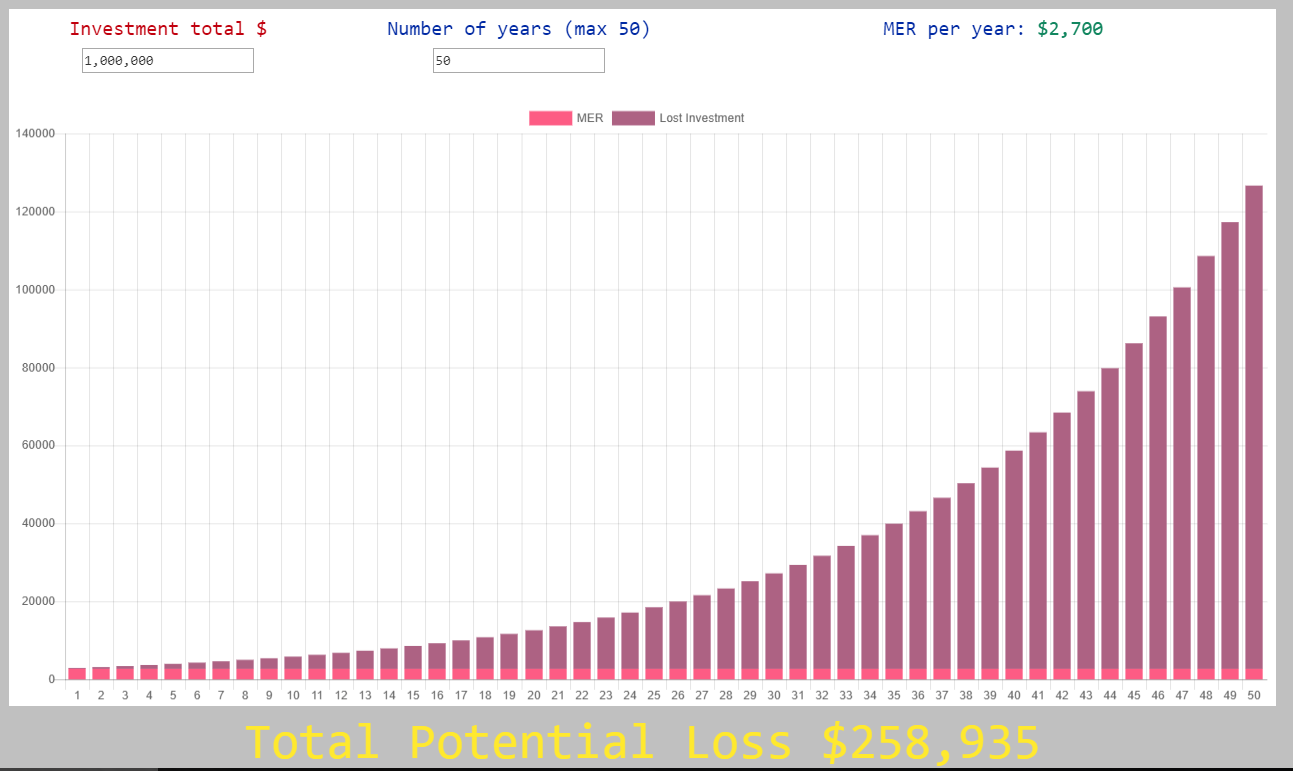Click the x-axis label '28'

click(x=726, y=695)
